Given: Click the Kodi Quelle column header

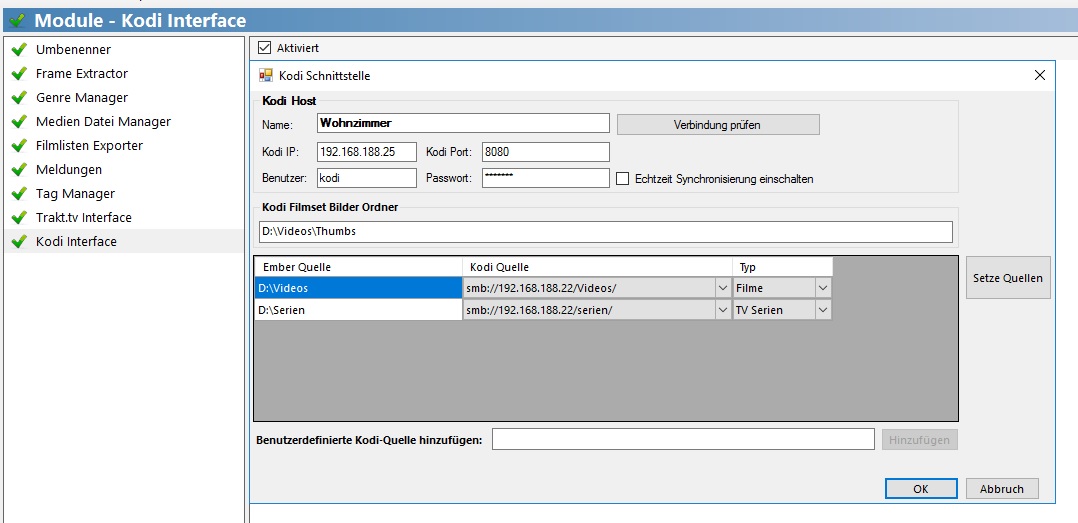Looking at the screenshot, I should point(597,267).
